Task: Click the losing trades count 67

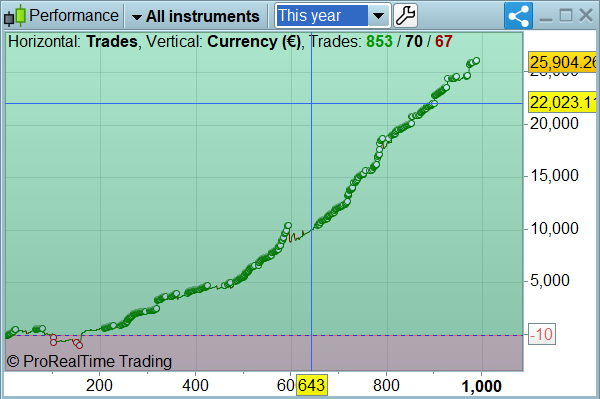Action: [444, 41]
